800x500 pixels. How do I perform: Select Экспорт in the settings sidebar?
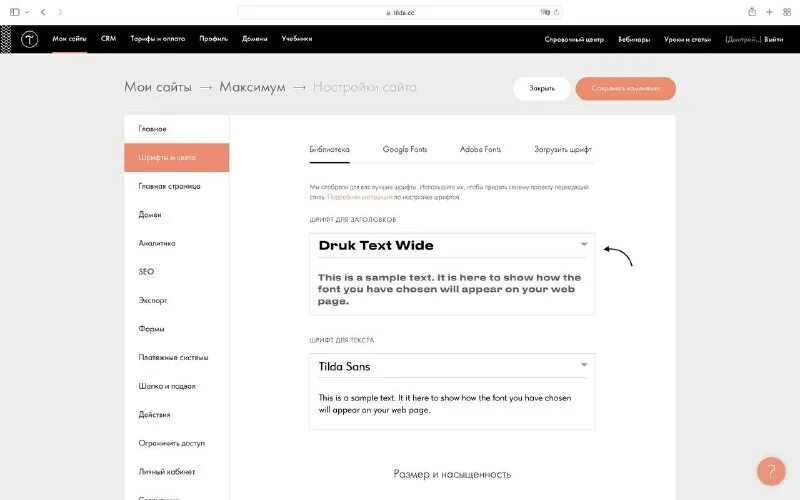point(177,301)
